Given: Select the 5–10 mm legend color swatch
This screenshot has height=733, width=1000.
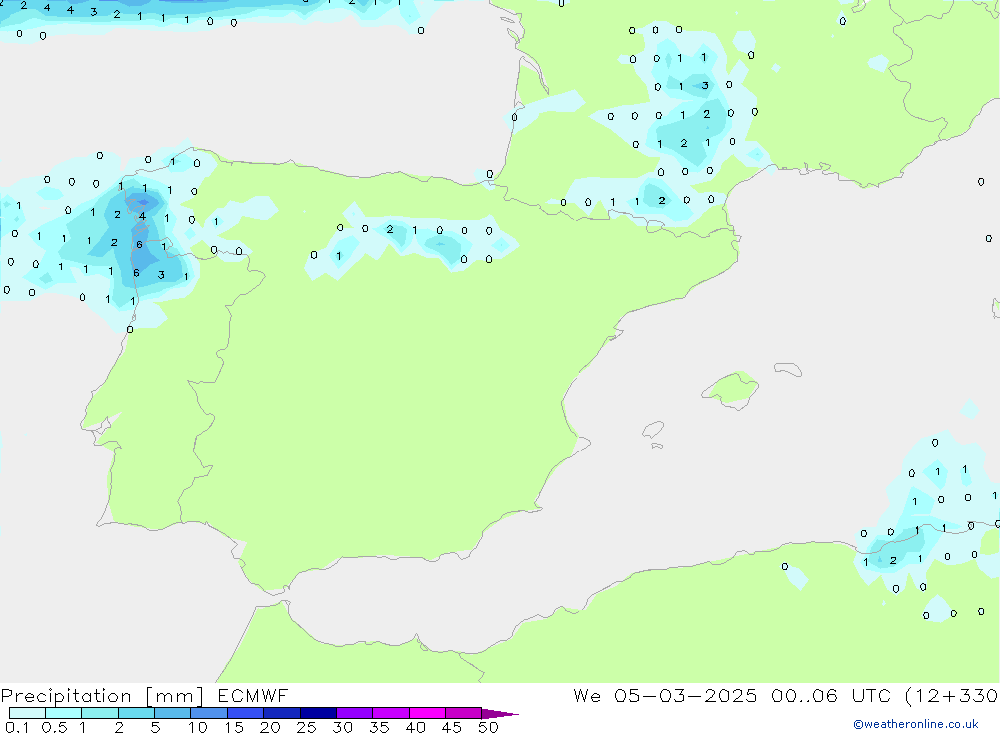Looking at the screenshot, I should (x=172, y=713).
